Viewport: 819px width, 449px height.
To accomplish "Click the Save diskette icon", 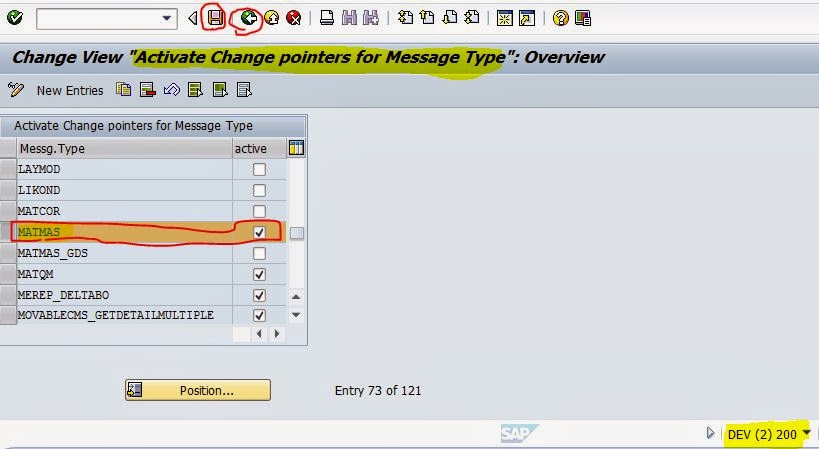I will [215, 18].
